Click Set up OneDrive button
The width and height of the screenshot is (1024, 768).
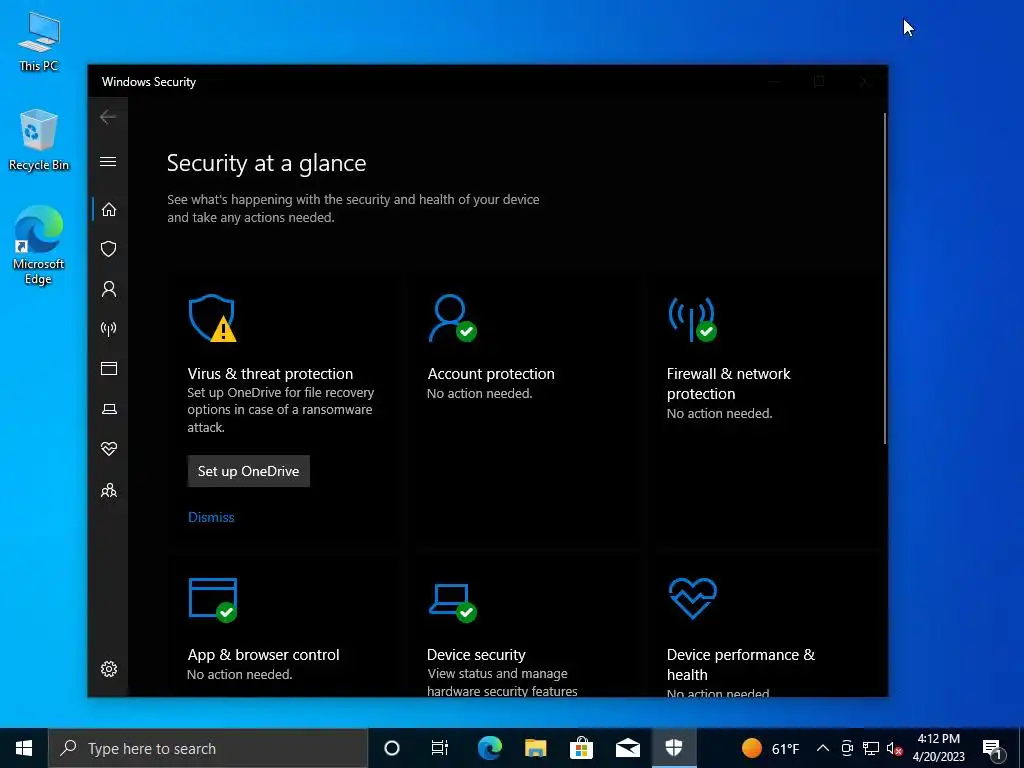coord(248,471)
